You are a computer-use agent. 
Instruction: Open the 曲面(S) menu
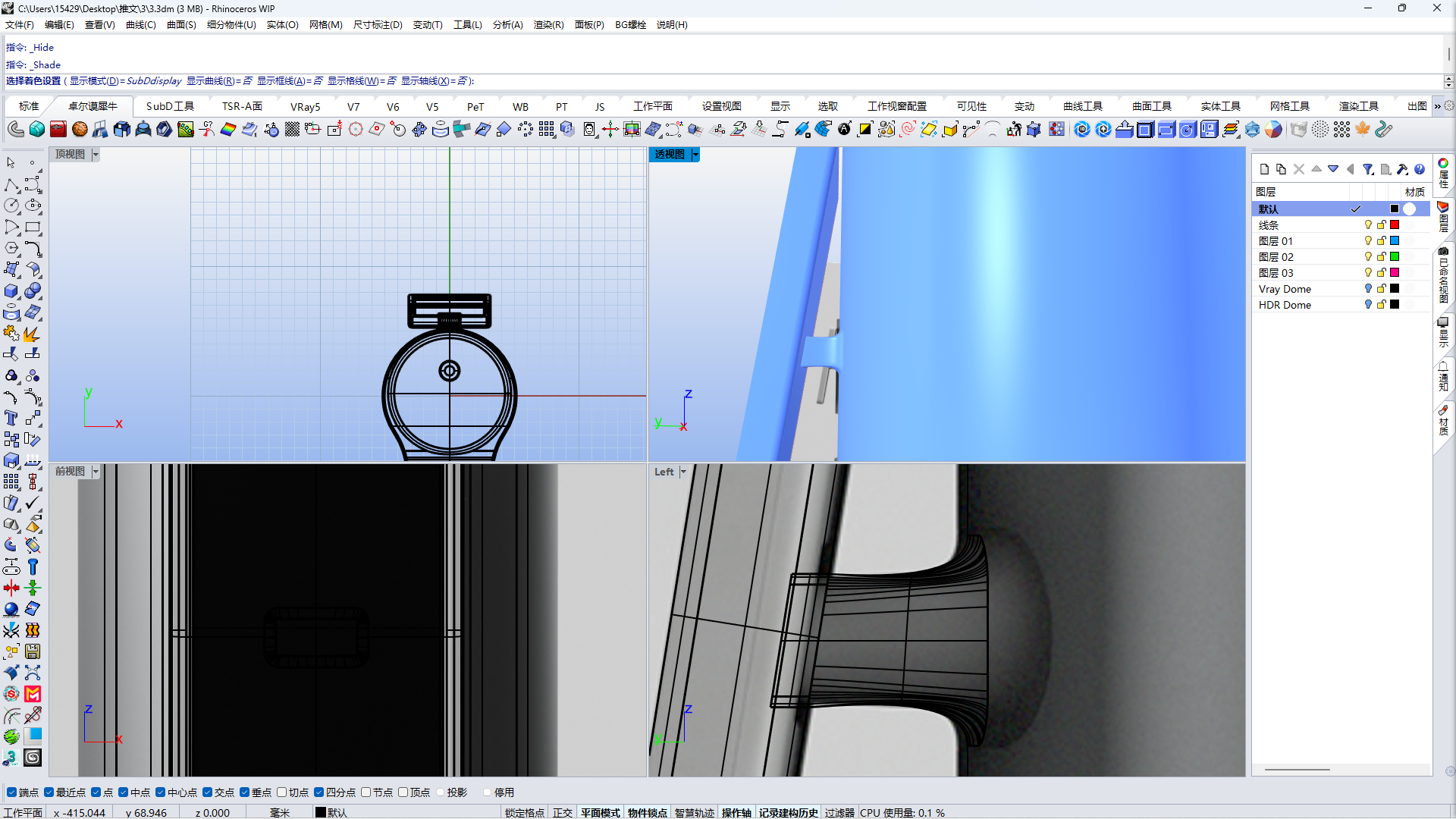coord(181,25)
